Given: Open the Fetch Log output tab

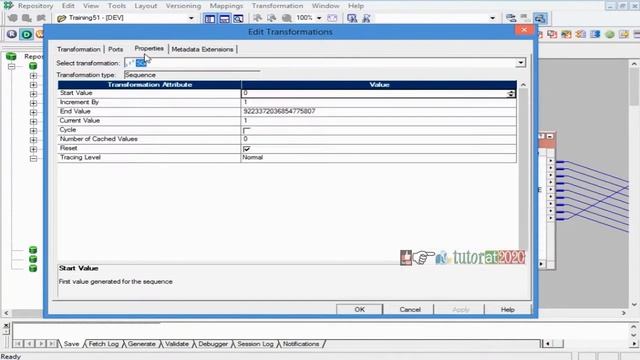Looking at the screenshot, I should (x=103, y=344).
